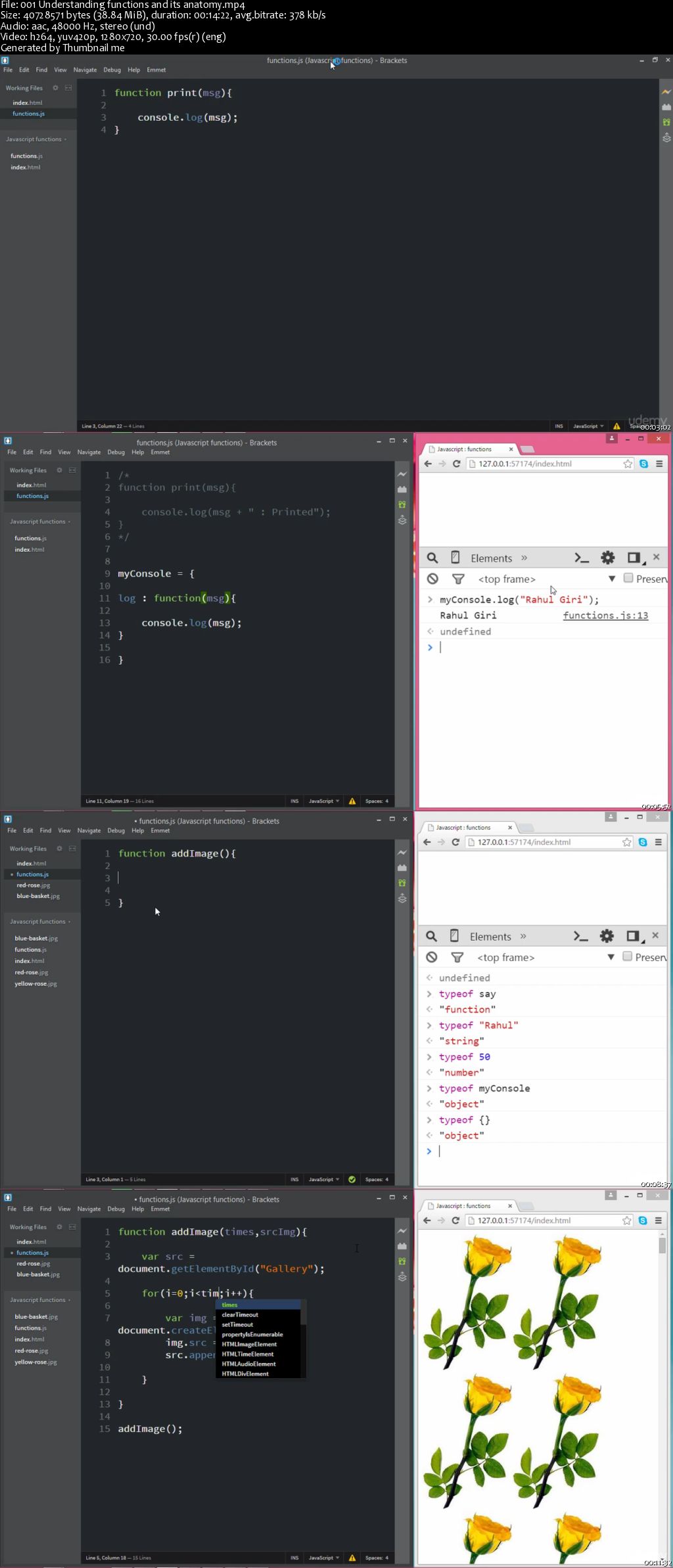The height and width of the screenshot is (1568, 673).
Task: Enable Preserve log checkbox in typeof console
Action: 628,956
